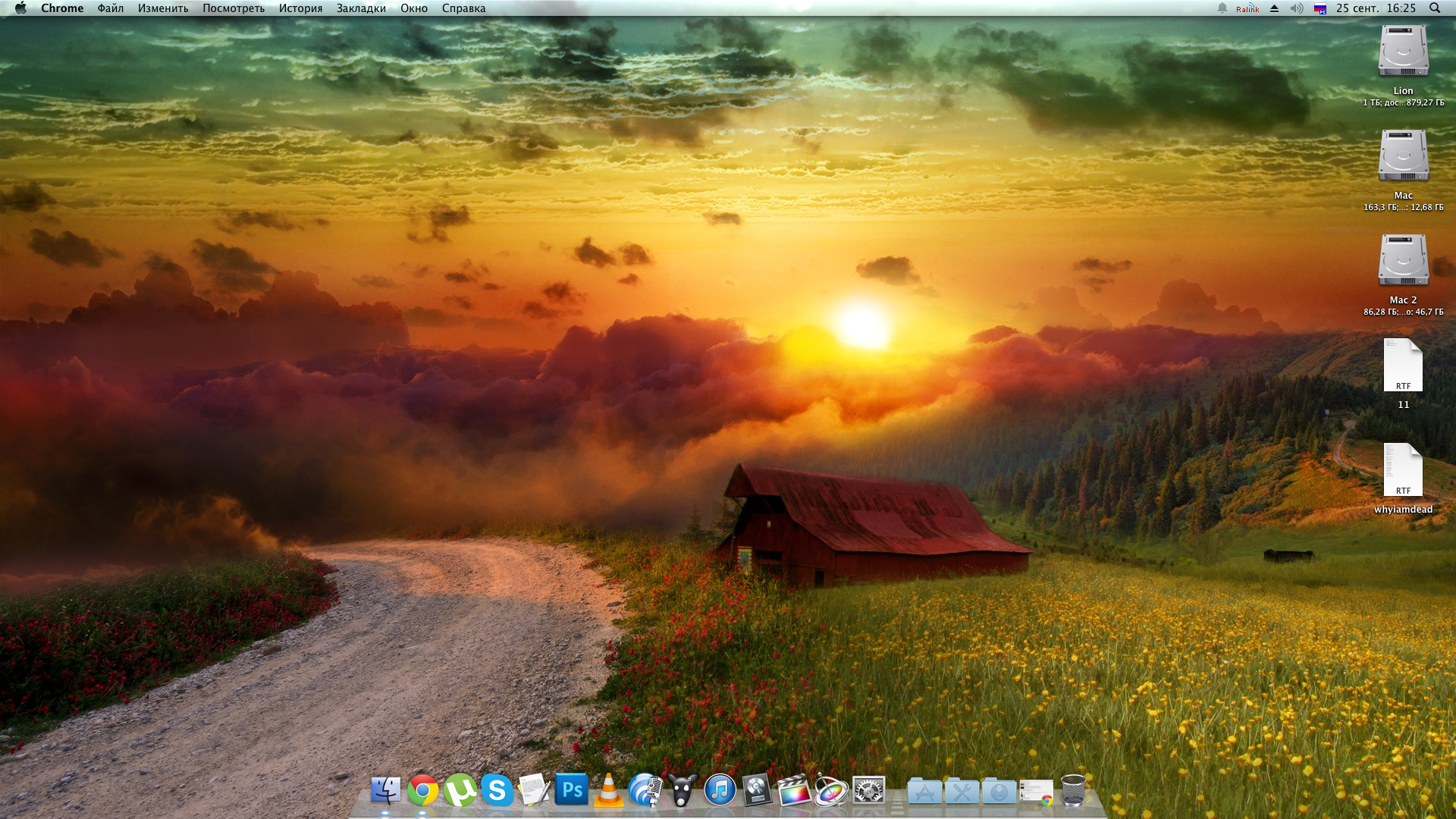Launch uTorrent from the dock

pos(460,791)
